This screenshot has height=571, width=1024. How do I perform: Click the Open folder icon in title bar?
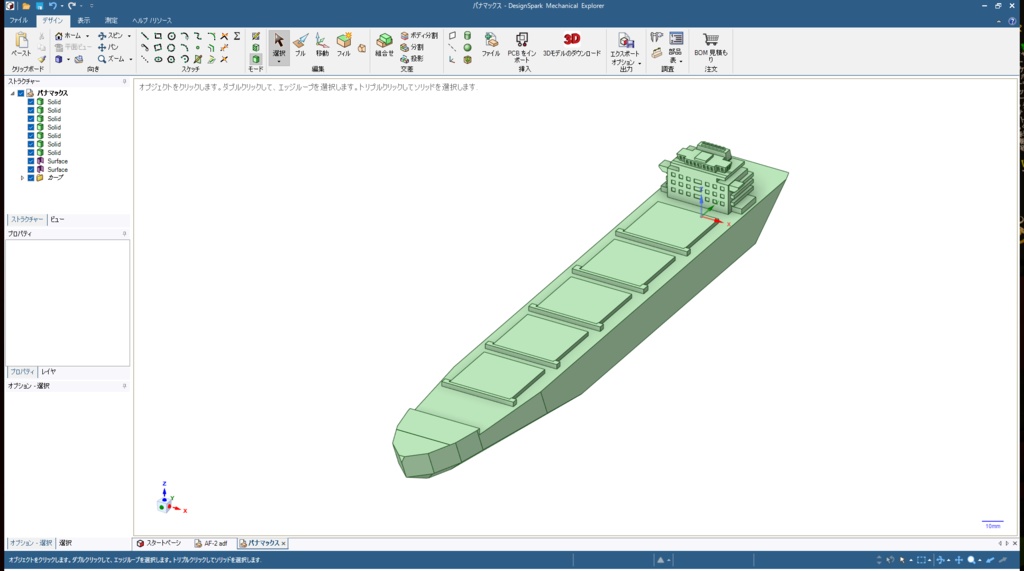[x=26, y=6]
